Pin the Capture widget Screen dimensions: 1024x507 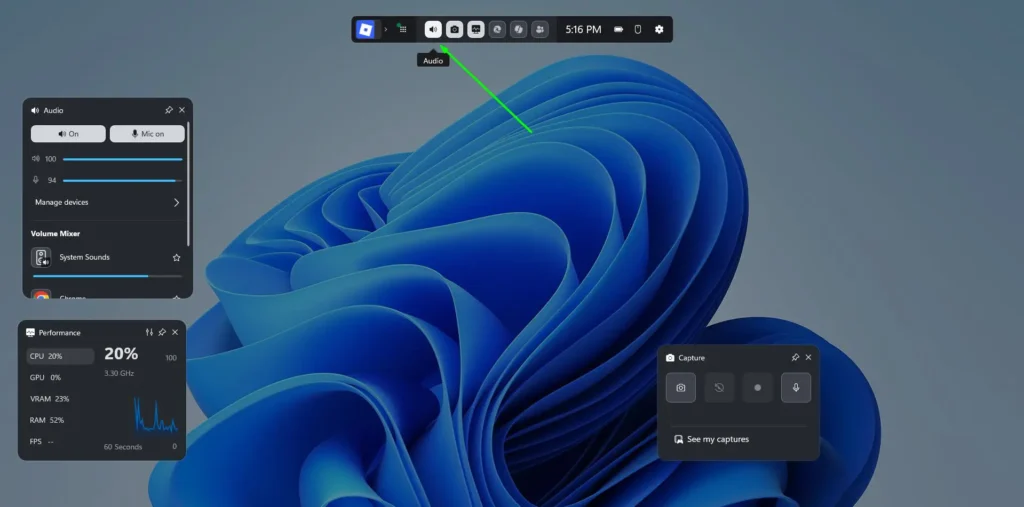pos(795,357)
